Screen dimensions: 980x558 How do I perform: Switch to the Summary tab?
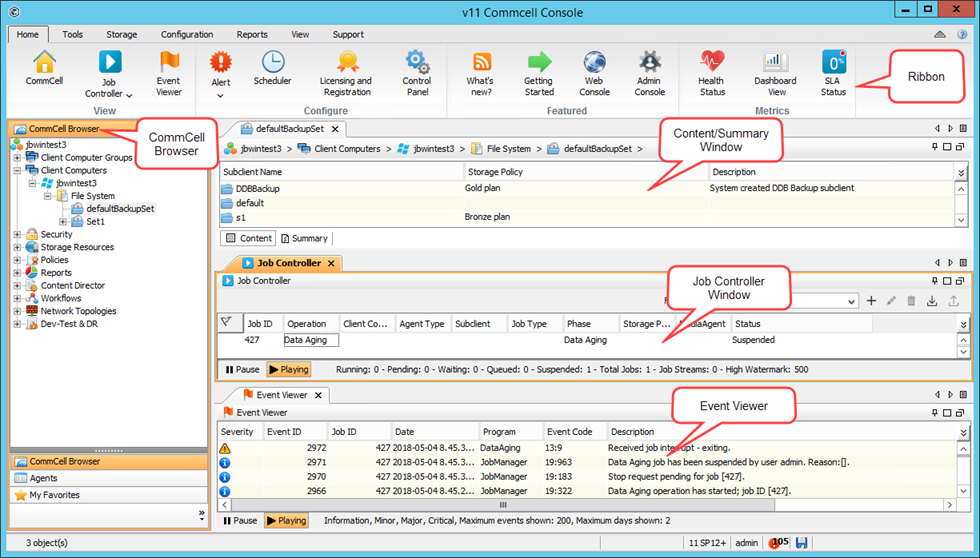[x=304, y=238]
